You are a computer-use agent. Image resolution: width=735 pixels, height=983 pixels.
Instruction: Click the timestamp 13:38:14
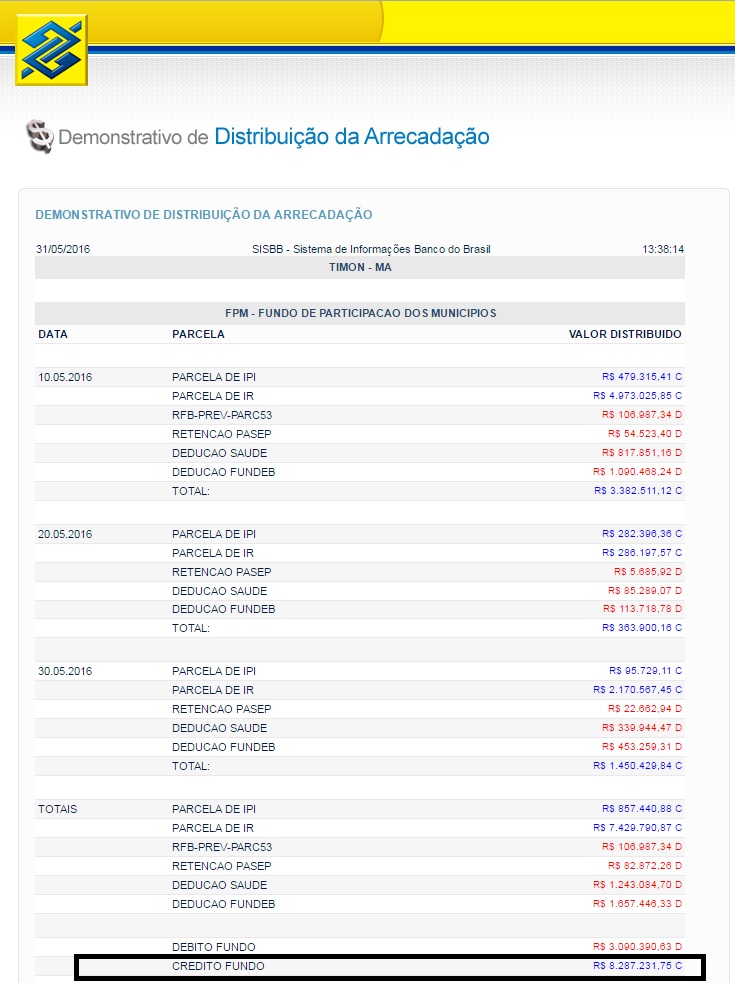(664, 249)
